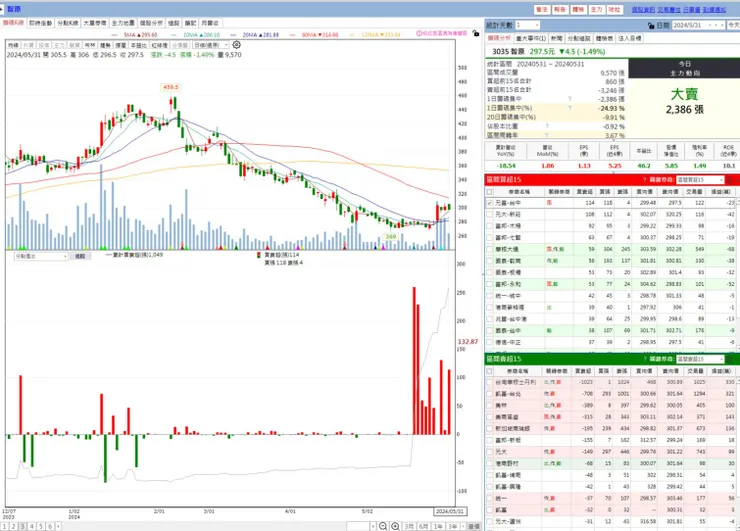The height and width of the screenshot is (531, 740).
Task: Expand arrow after page button 6
Action: click(x=58, y=526)
